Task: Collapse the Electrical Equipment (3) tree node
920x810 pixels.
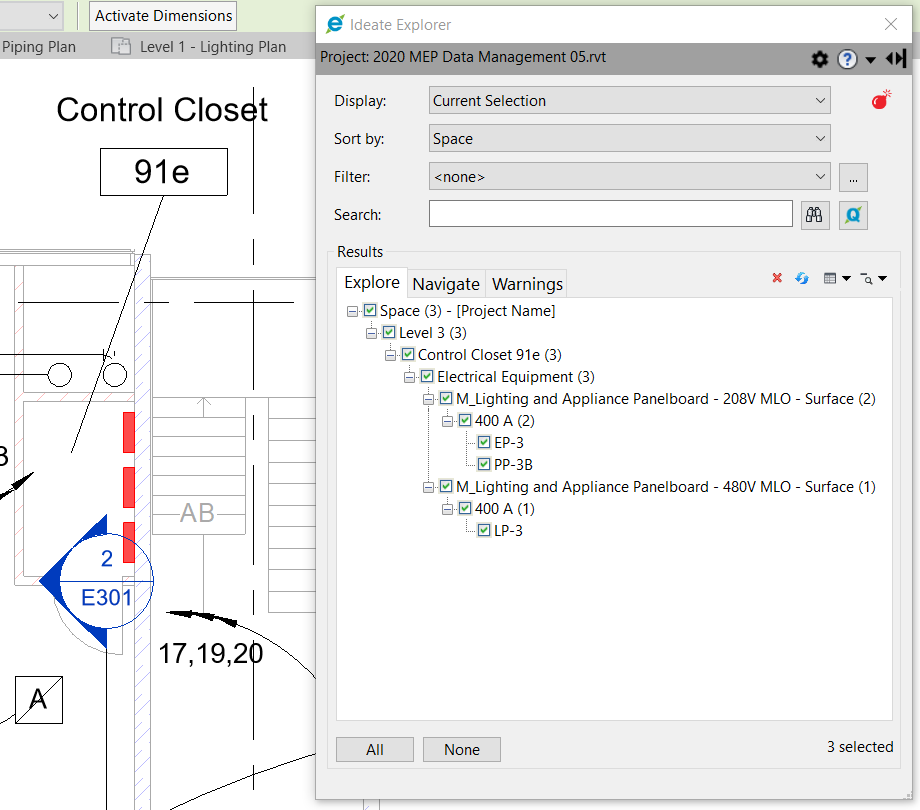Action: tap(409, 377)
